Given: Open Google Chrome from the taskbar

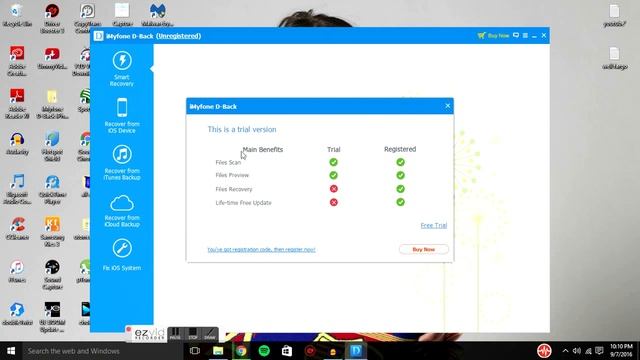Looking at the screenshot, I should (241, 351).
